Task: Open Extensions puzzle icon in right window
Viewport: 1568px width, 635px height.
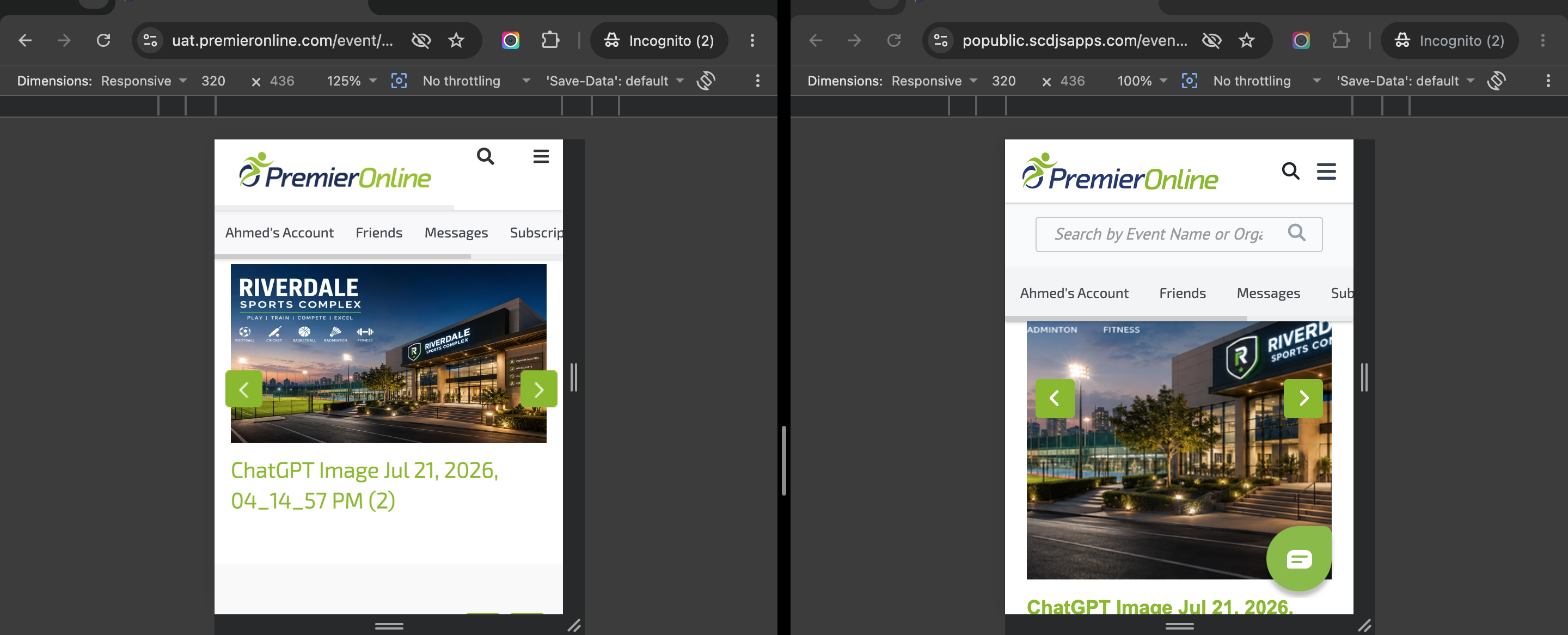Action: (x=1341, y=40)
